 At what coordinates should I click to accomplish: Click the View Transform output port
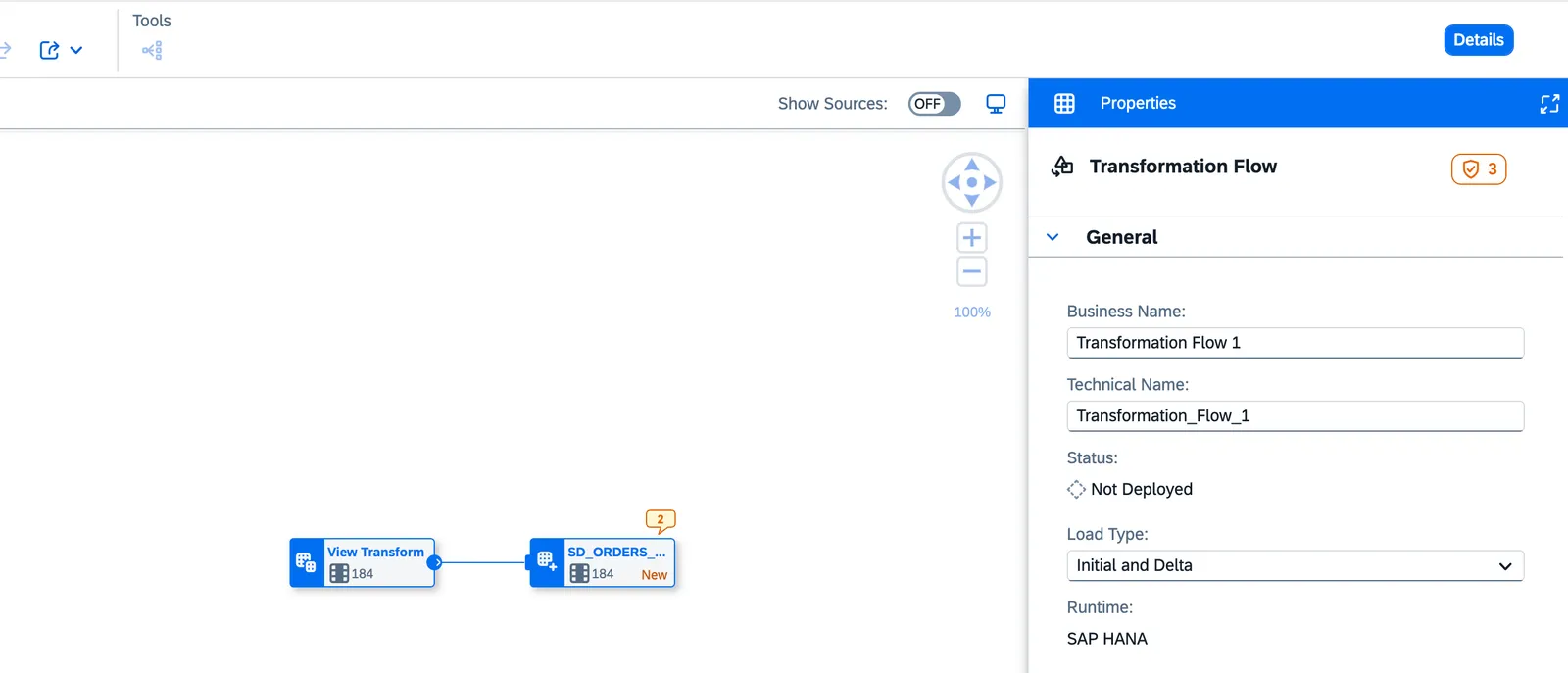pyautogui.click(x=435, y=562)
